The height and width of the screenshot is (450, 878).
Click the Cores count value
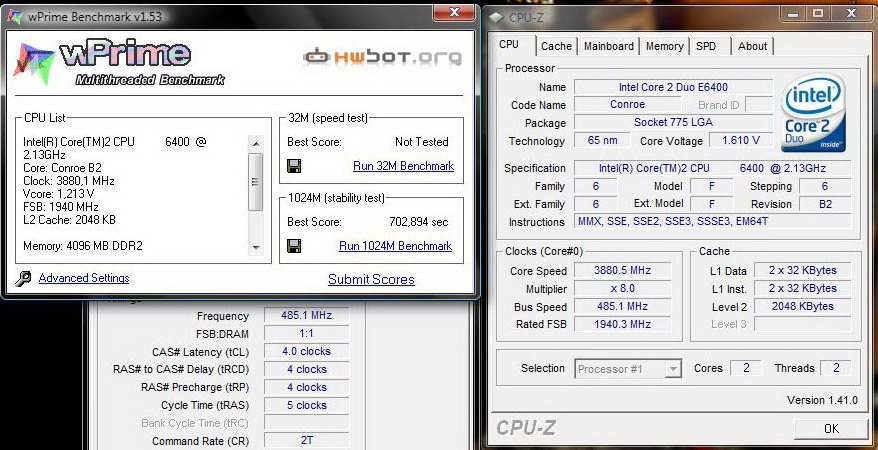[x=746, y=368]
